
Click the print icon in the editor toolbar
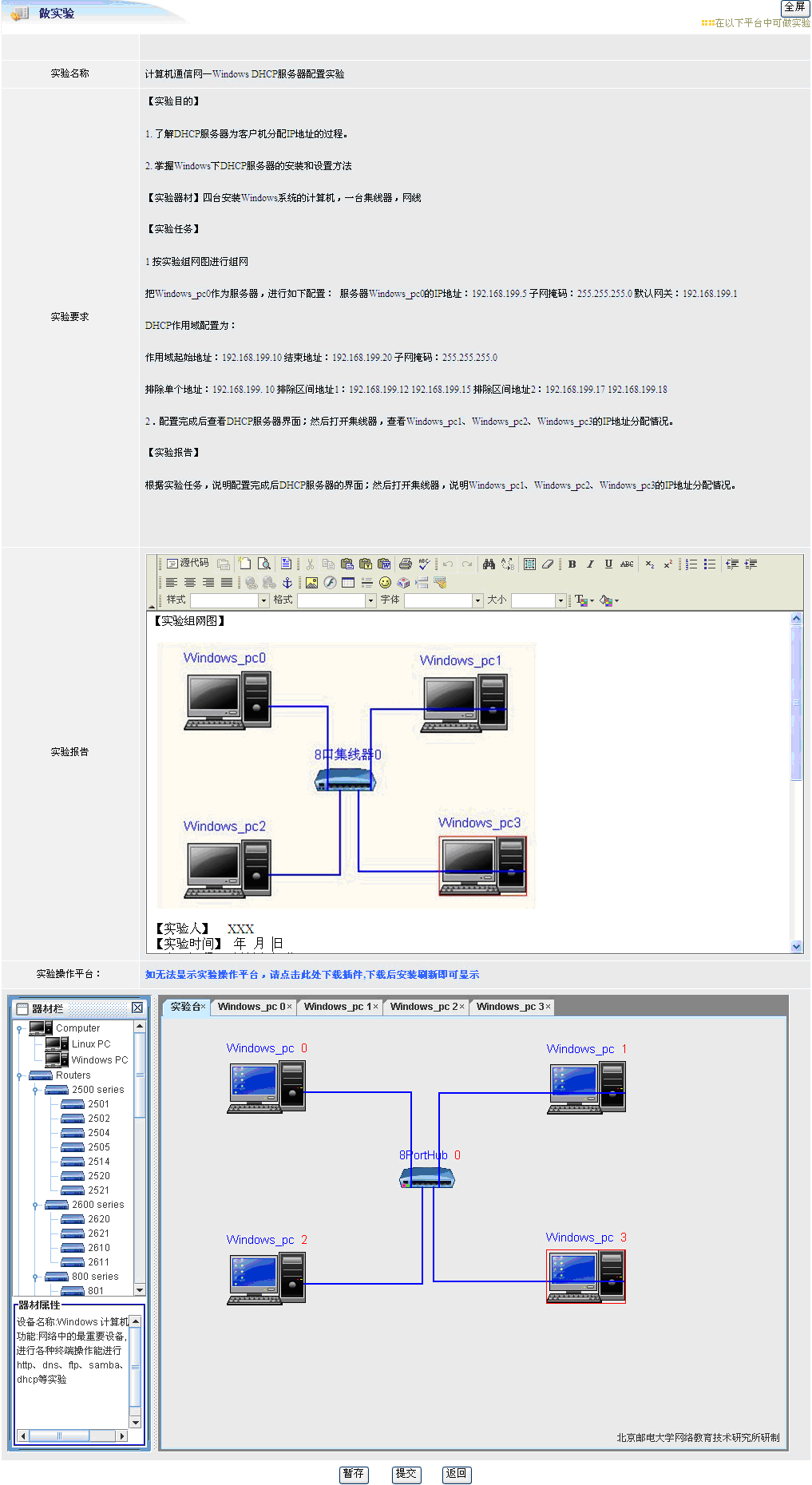(405, 564)
